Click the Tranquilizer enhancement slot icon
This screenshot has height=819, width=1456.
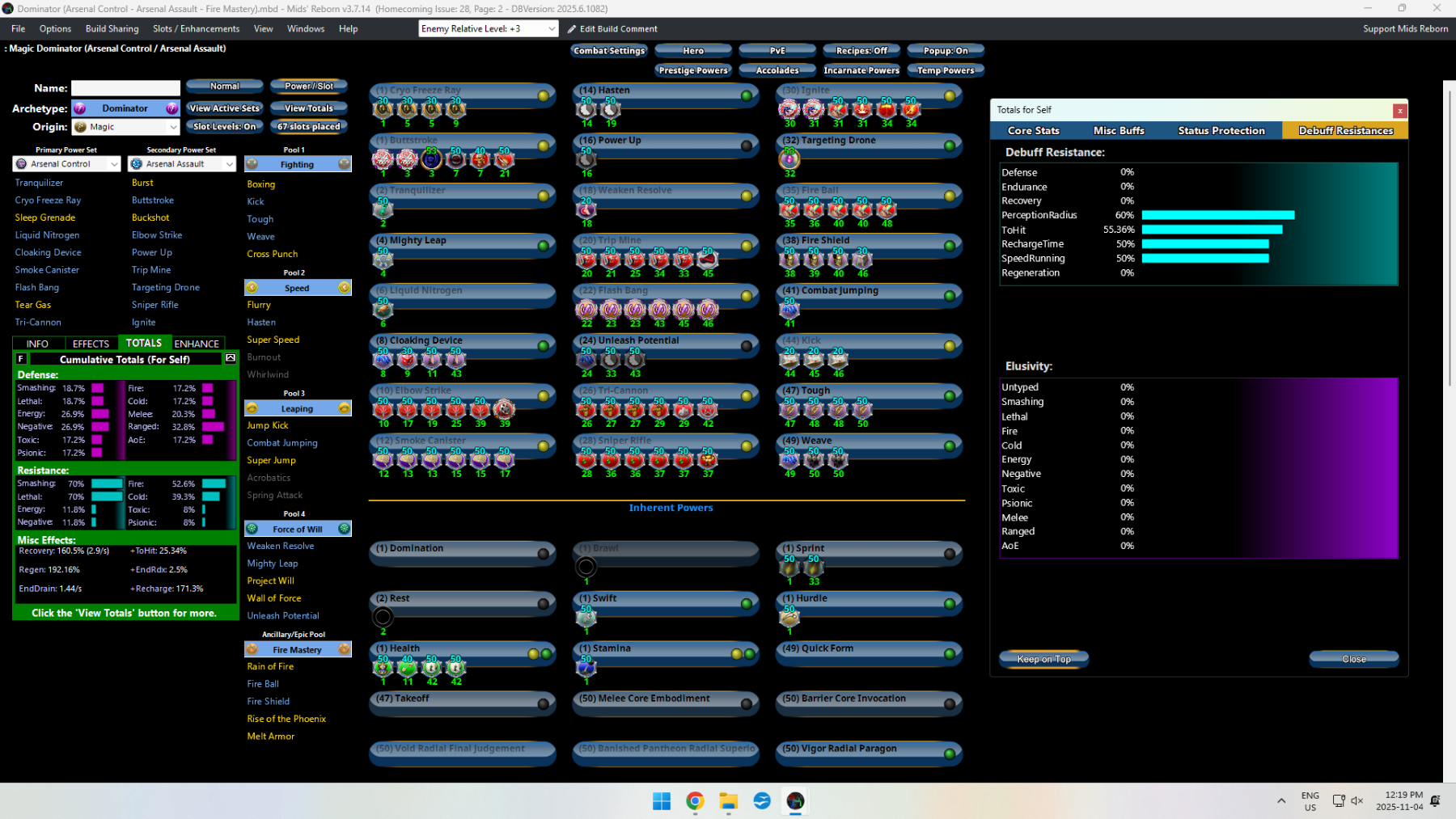(383, 210)
